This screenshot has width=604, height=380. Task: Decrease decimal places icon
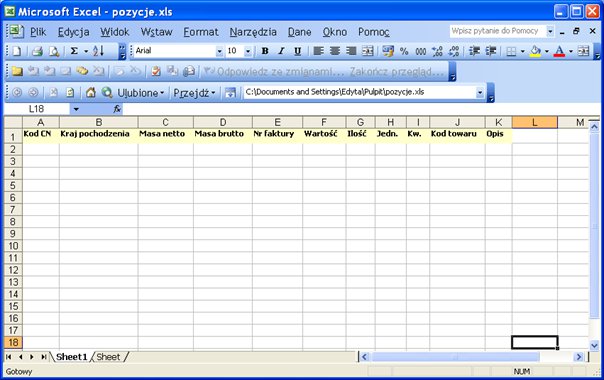(x=454, y=51)
